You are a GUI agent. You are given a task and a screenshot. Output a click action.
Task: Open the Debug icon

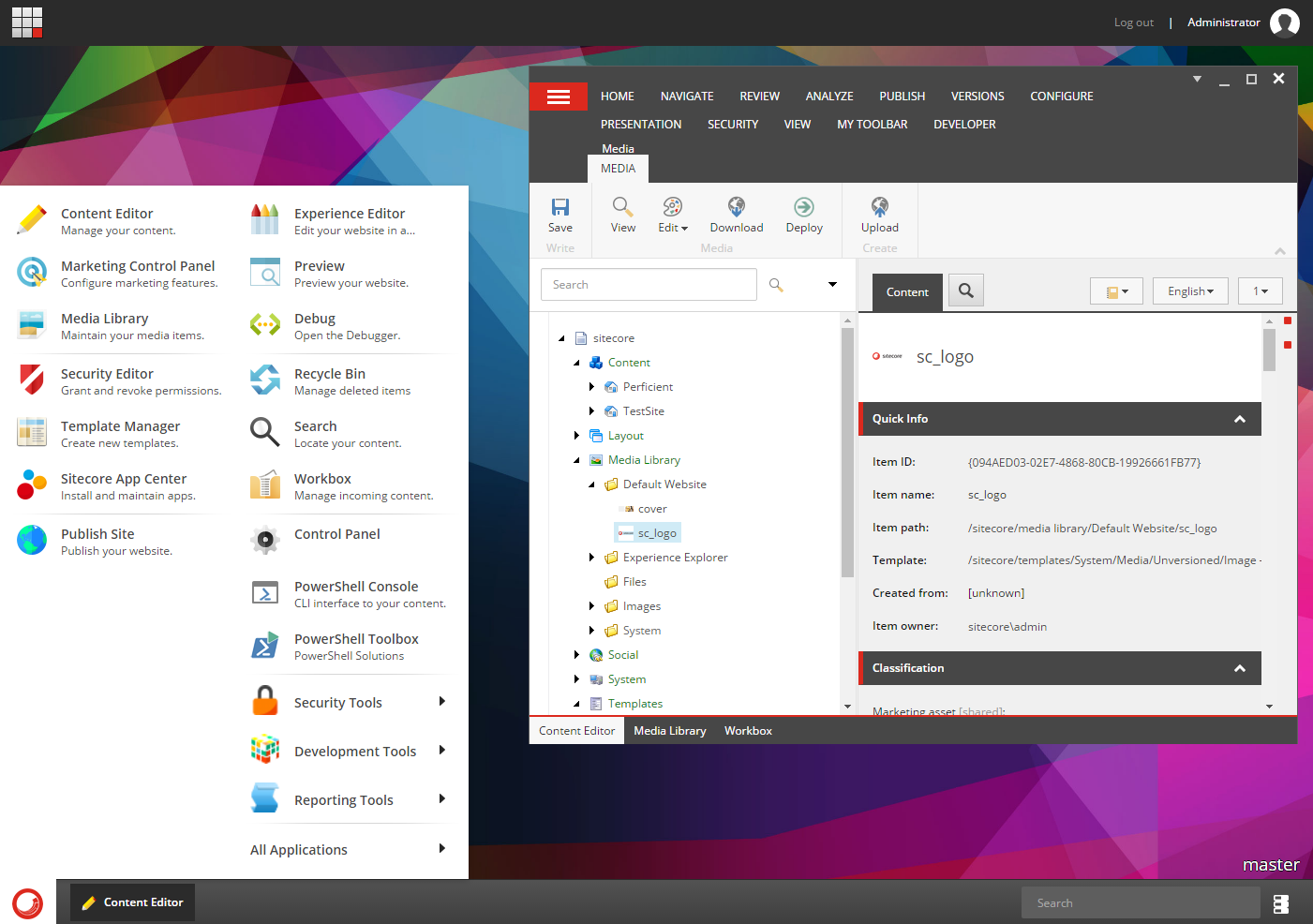tap(265, 324)
